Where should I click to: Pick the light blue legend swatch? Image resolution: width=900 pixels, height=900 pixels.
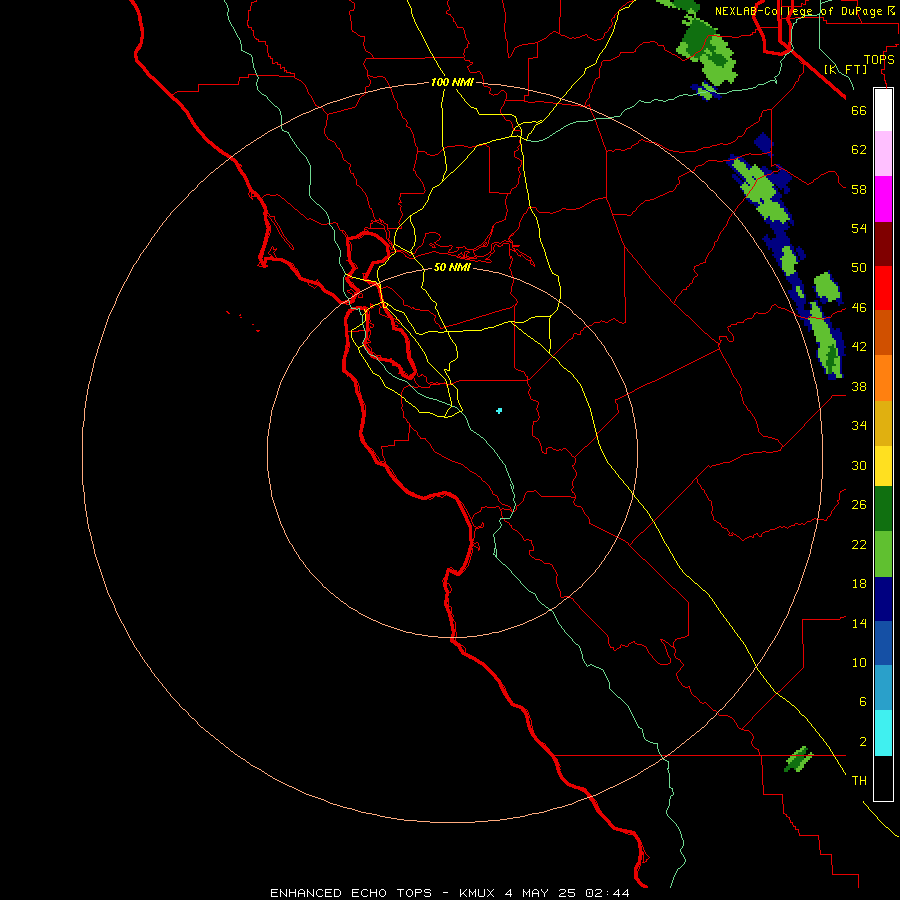883,688
